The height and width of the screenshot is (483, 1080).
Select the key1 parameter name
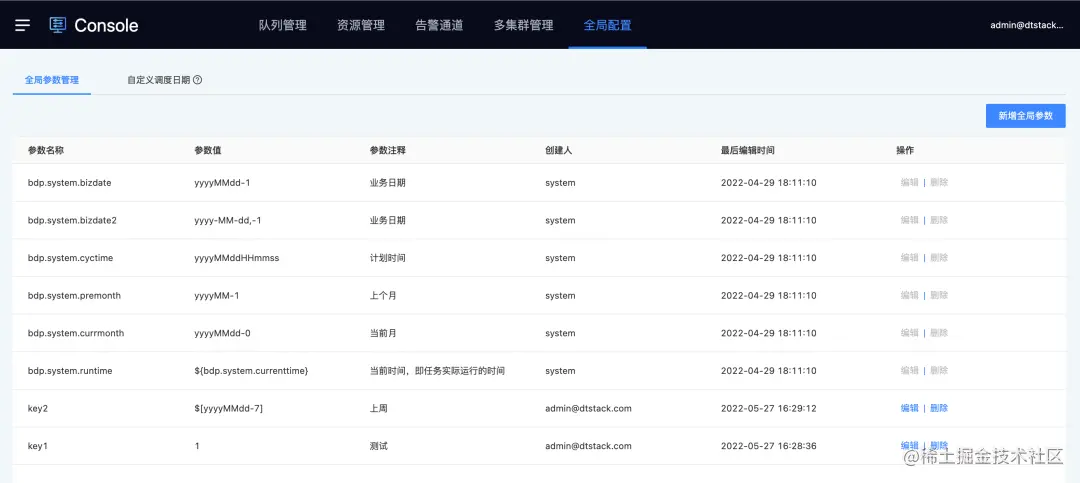tap(37, 446)
